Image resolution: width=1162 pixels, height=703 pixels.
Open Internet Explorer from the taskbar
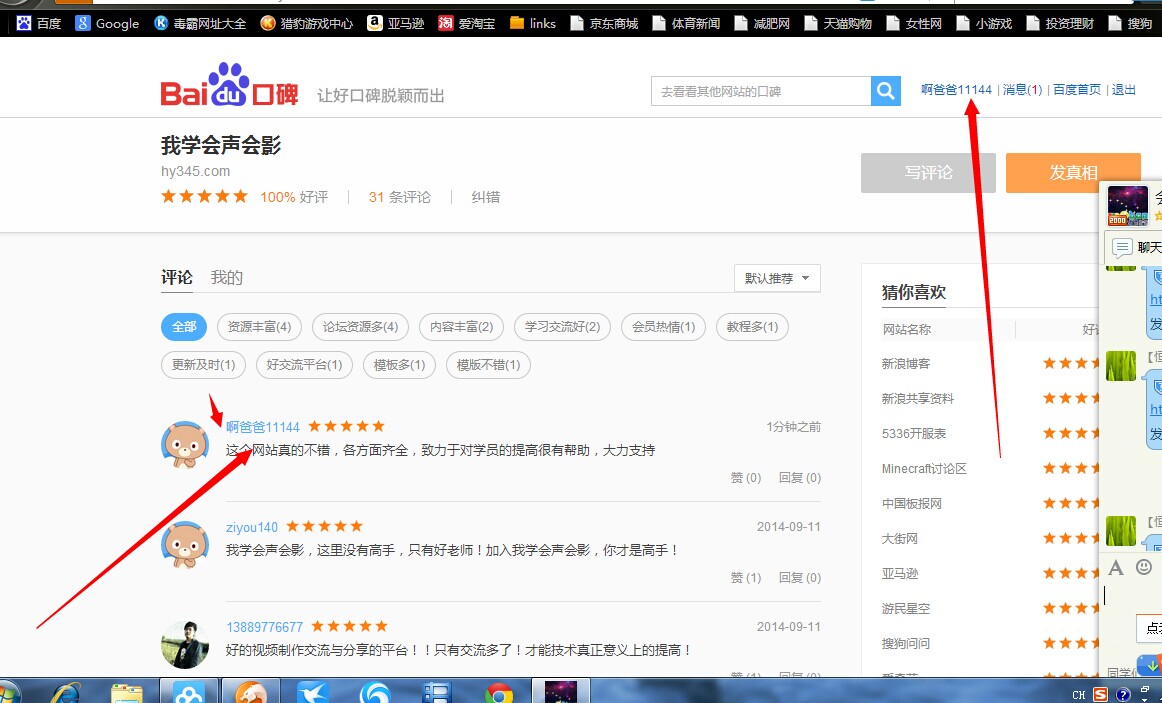66,692
